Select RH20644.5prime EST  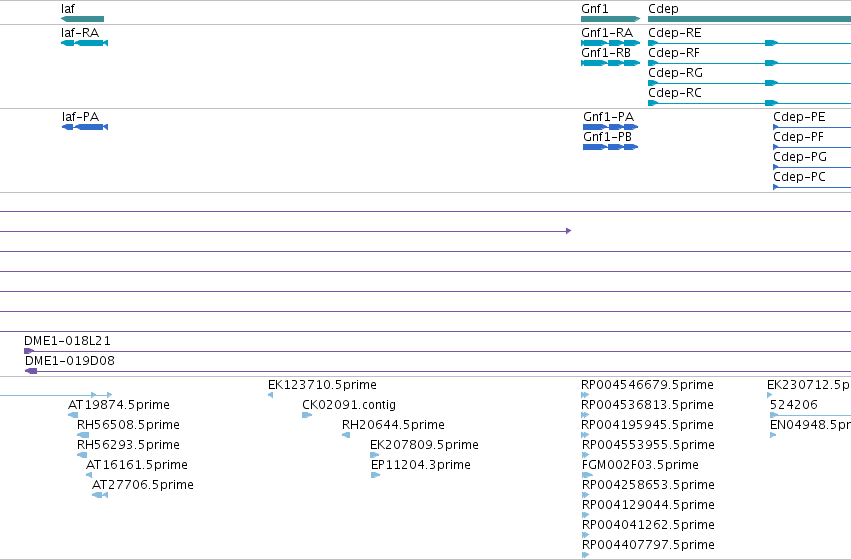point(346,435)
